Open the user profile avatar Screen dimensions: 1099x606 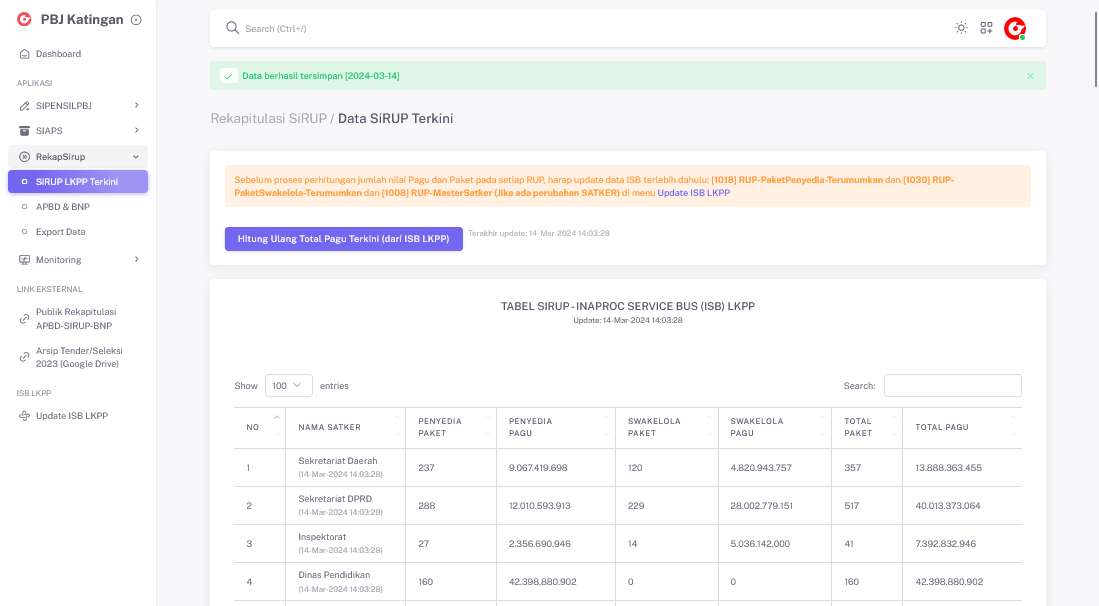(x=1015, y=29)
